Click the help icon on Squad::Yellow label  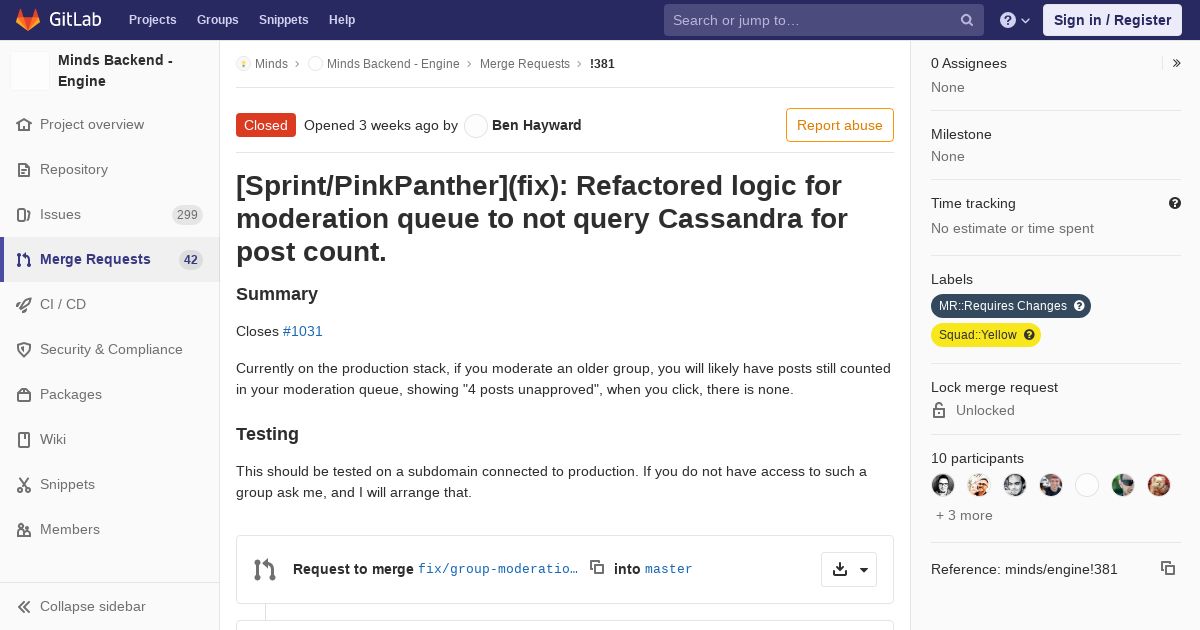click(1029, 335)
